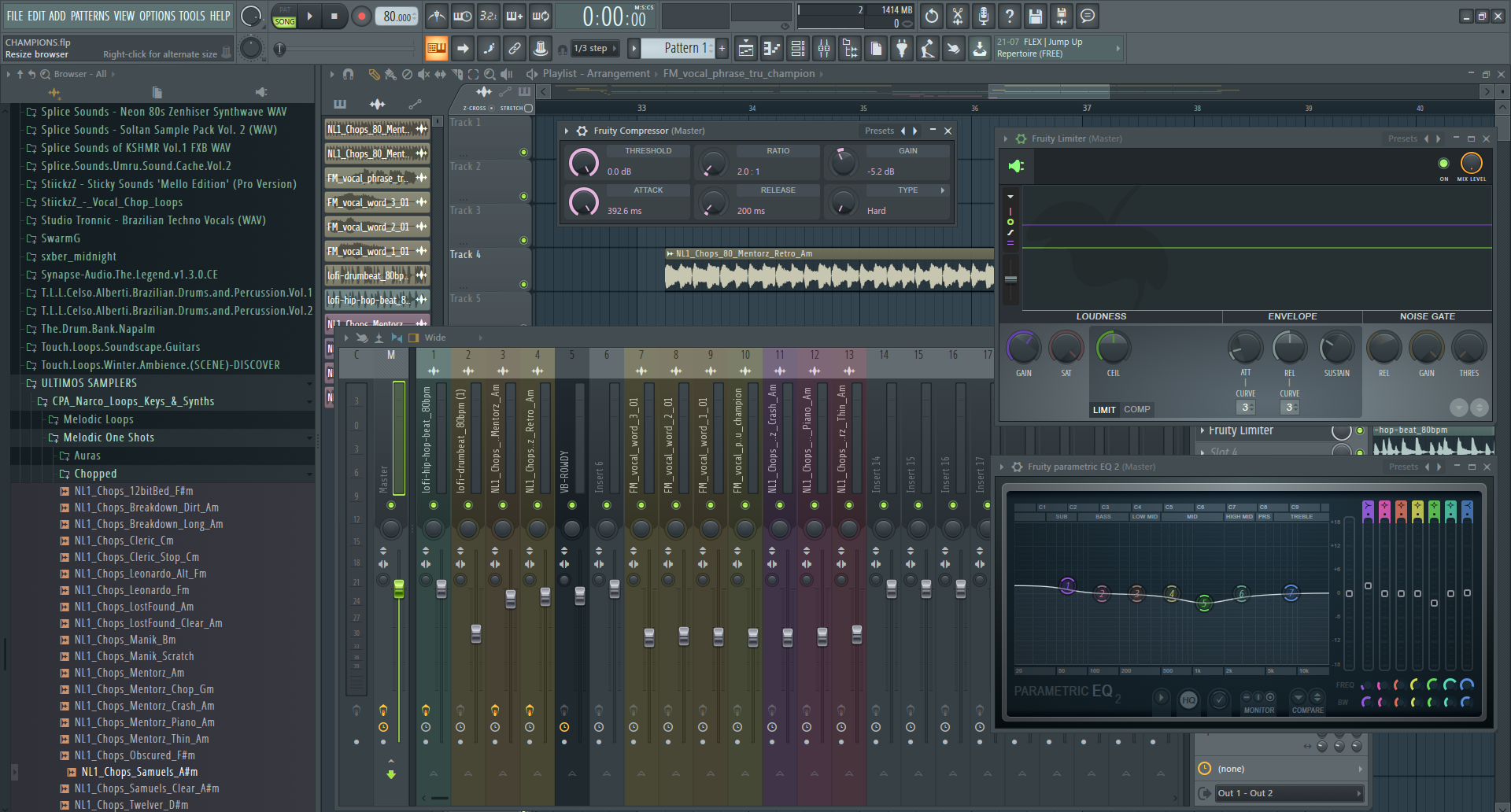Click the link chain icon in toolbar
Screen dimensions: 1511x812
514,49
